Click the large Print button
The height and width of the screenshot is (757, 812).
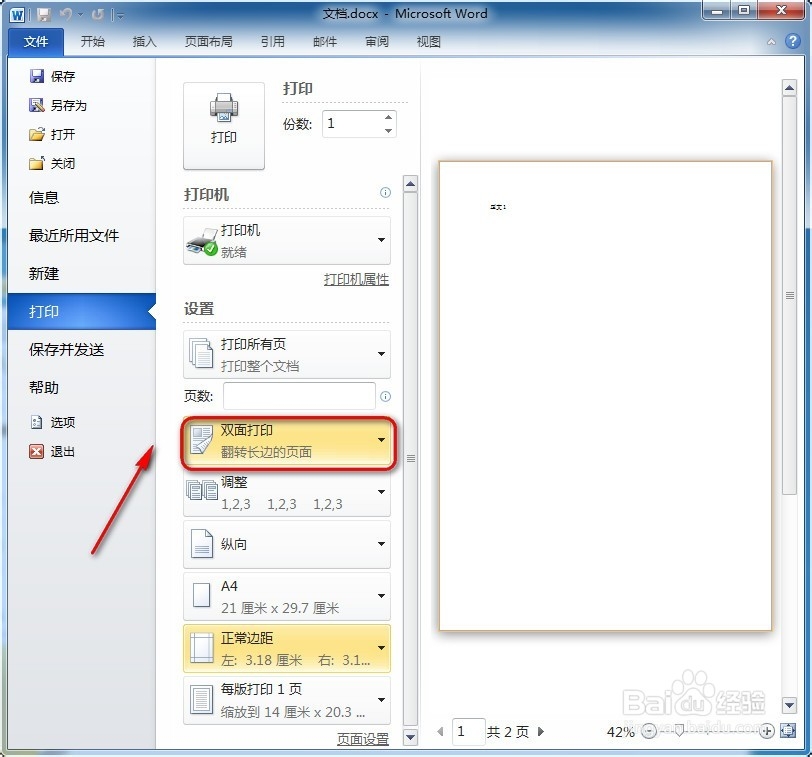pyautogui.click(x=224, y=126)
